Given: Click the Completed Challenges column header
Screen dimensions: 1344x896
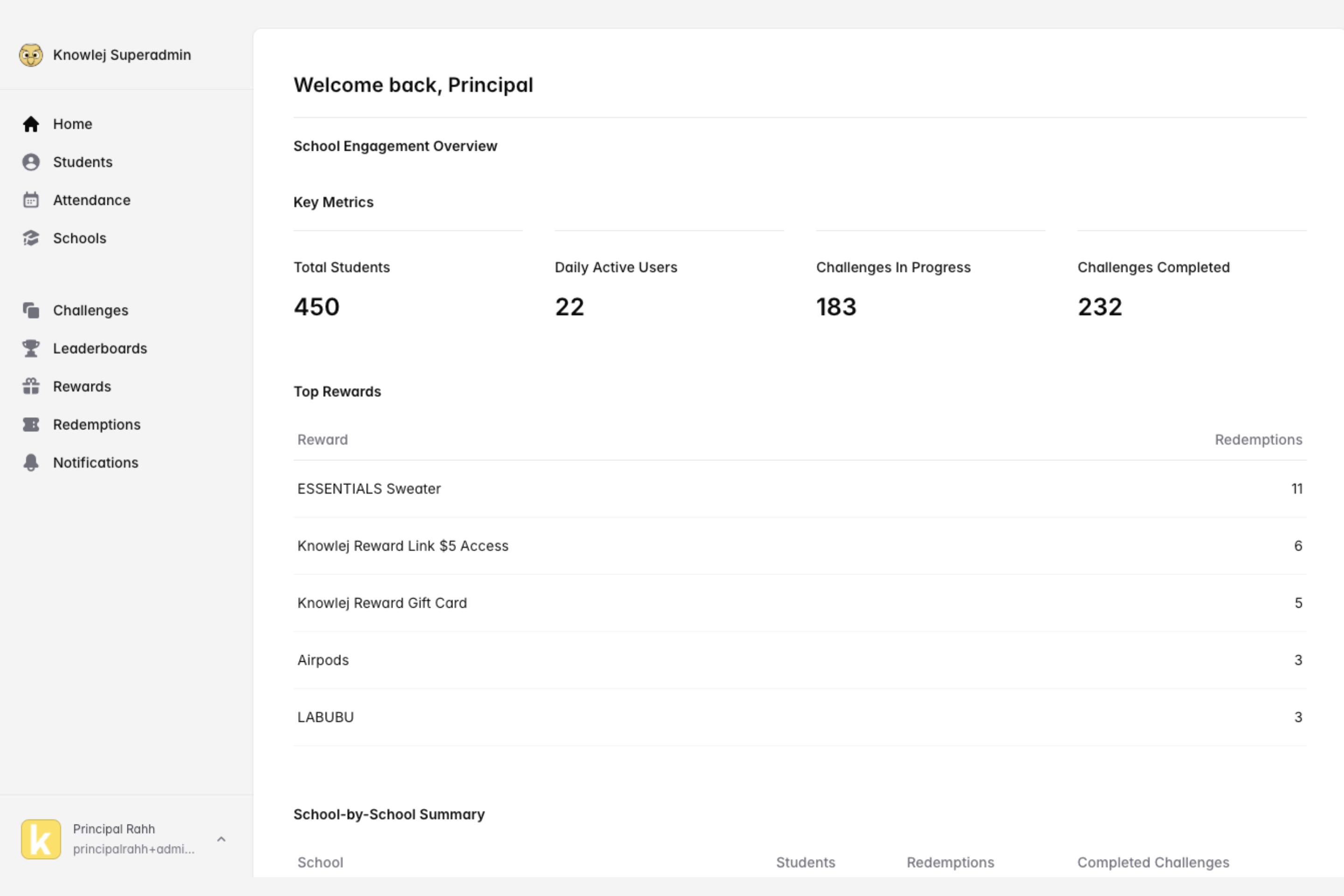Looking at the screenshot, I should coord(1153,862).
